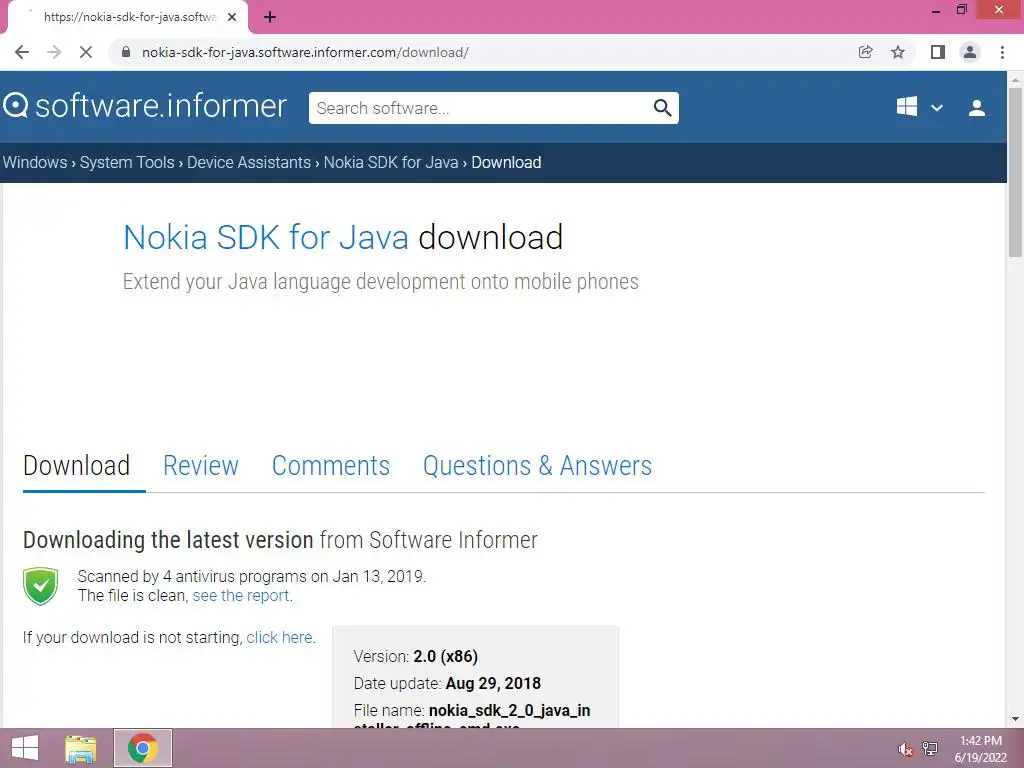Screen dimensions: 1024x768
Task: Click the muted volume tray icon
Action: [x=905, y=749]
